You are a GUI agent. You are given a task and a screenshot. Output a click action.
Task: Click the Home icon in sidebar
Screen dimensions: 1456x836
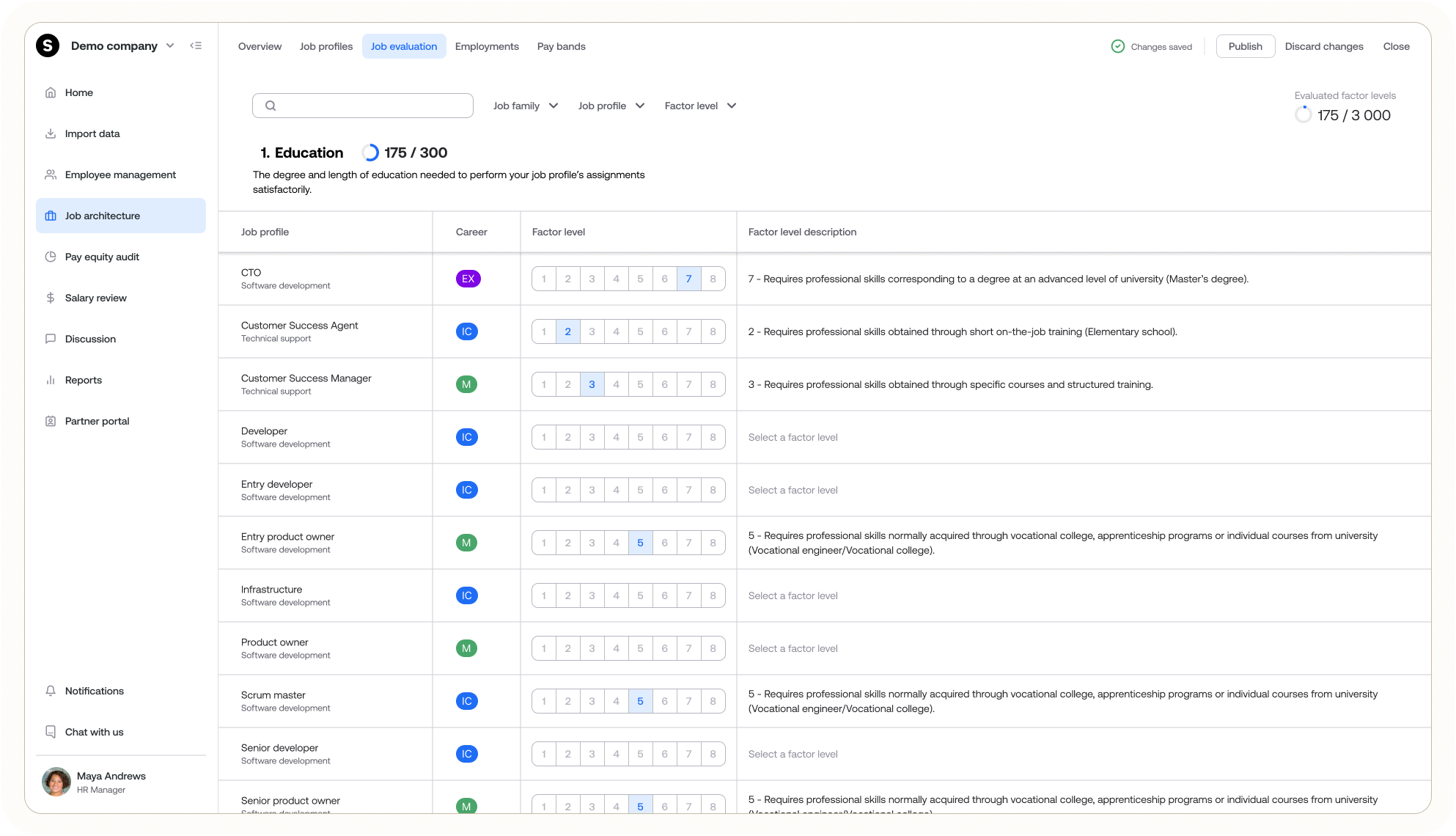[x=51, y=92]
